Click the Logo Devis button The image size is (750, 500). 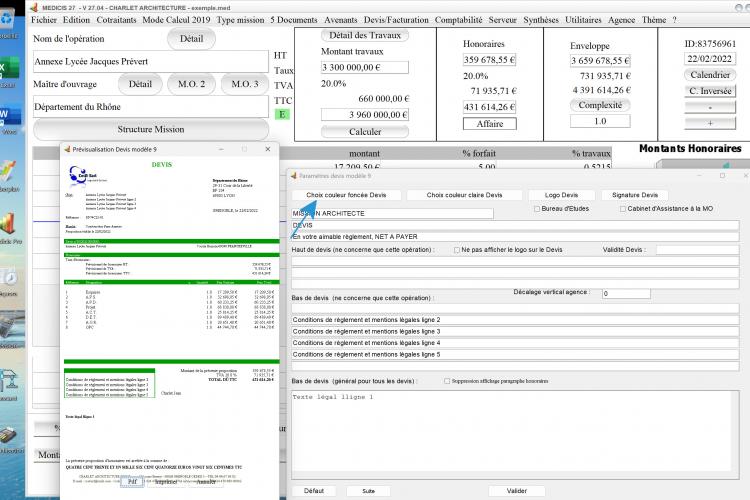[x=562, y=195]
